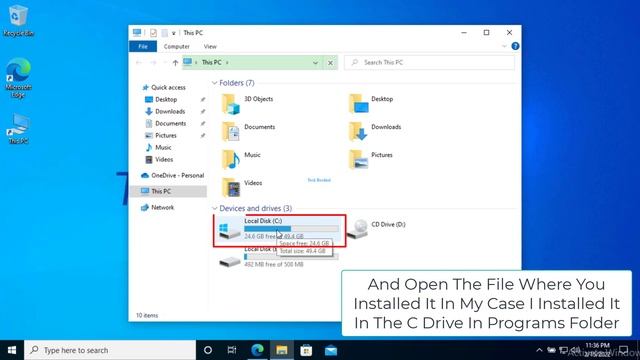Open Task View on the taskbar

coord(232,350)
